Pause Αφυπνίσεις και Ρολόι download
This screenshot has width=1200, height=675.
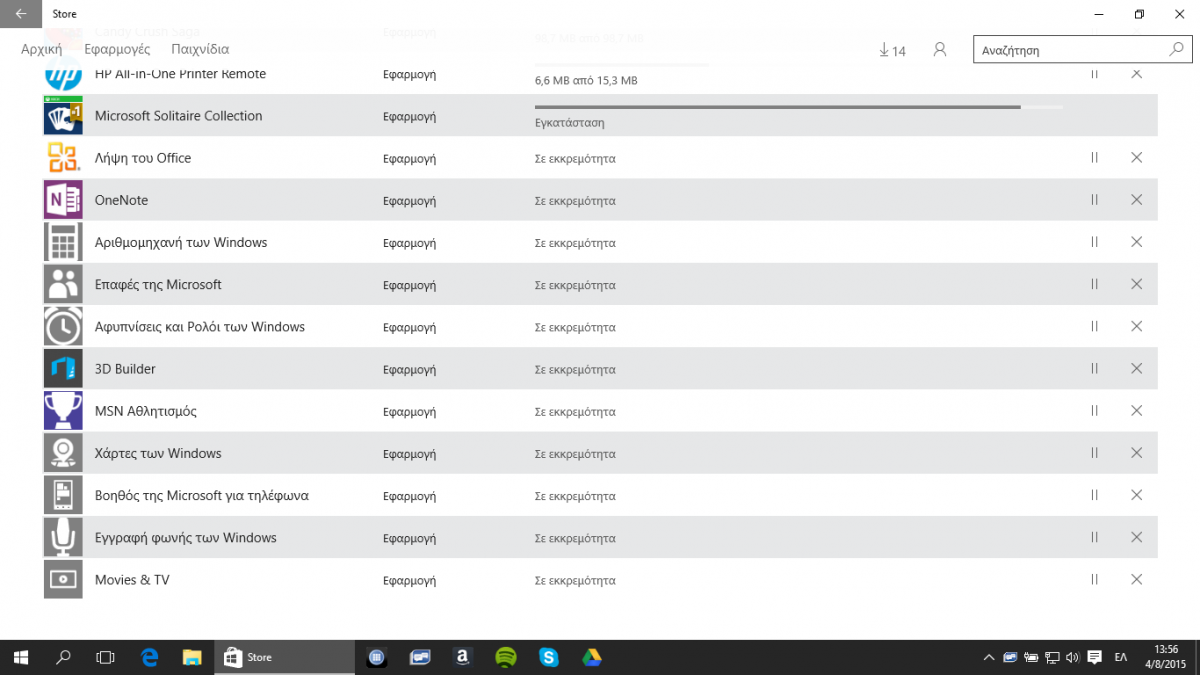coord(1094,326)
